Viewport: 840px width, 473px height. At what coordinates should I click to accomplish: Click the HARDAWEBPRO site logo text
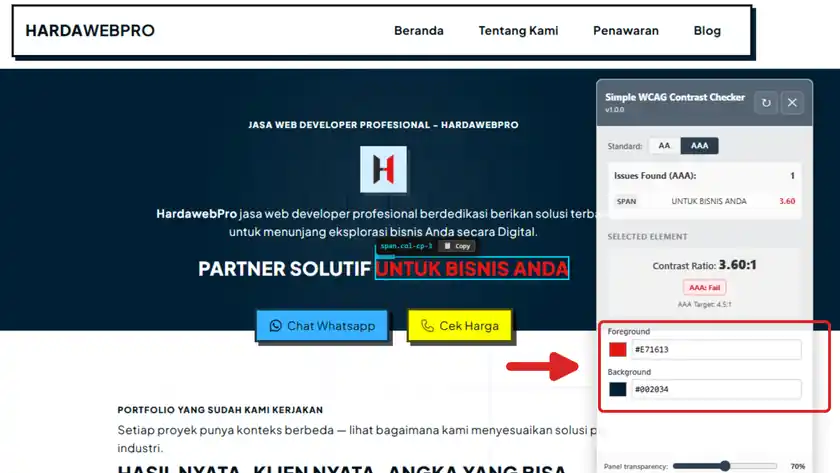click(90, 31)
